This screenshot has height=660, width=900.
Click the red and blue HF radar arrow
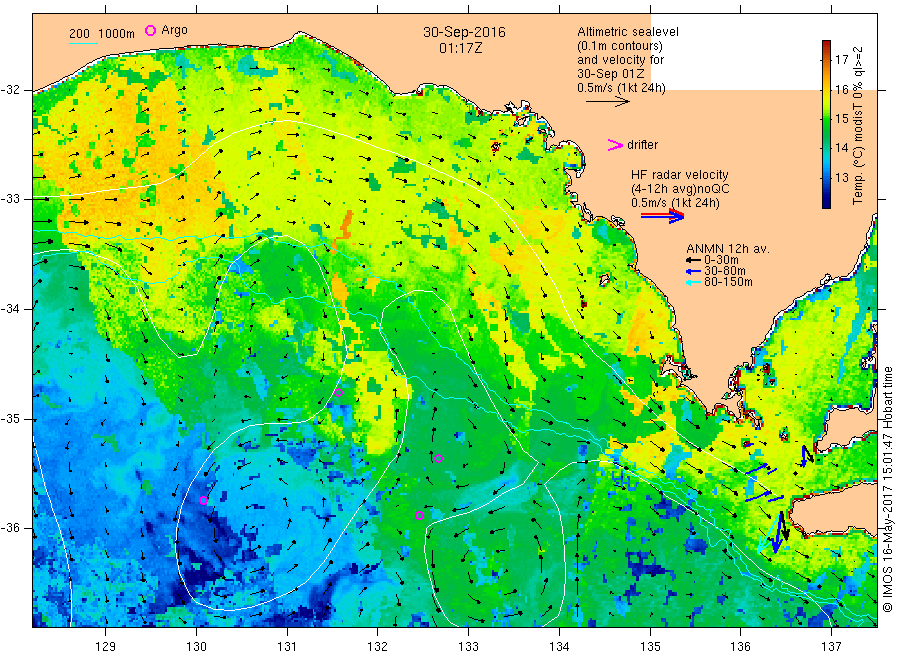[662, 216]
